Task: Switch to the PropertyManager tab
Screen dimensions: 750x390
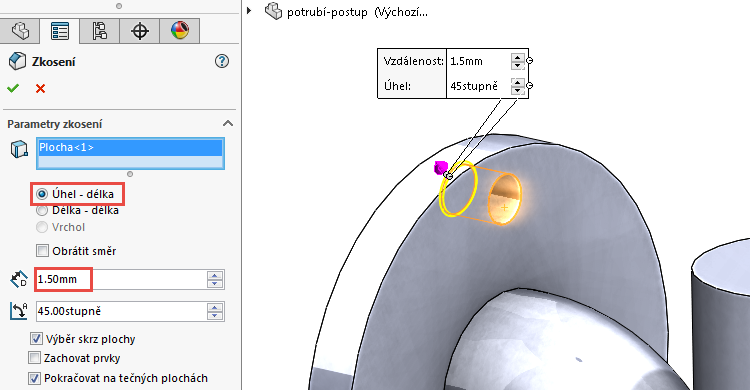Action: (60, 31)
